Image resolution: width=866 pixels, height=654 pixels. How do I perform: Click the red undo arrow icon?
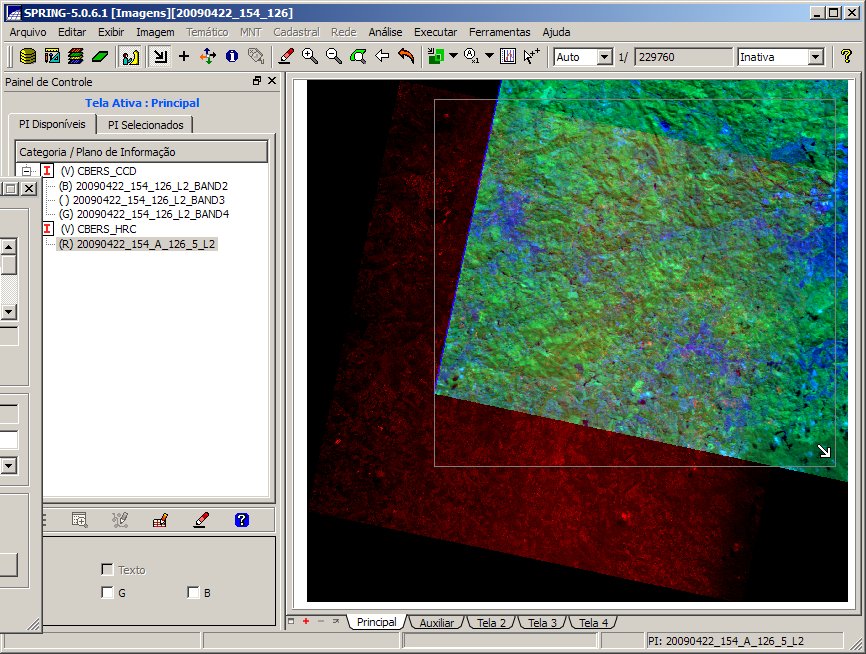(x=406, y=57)
